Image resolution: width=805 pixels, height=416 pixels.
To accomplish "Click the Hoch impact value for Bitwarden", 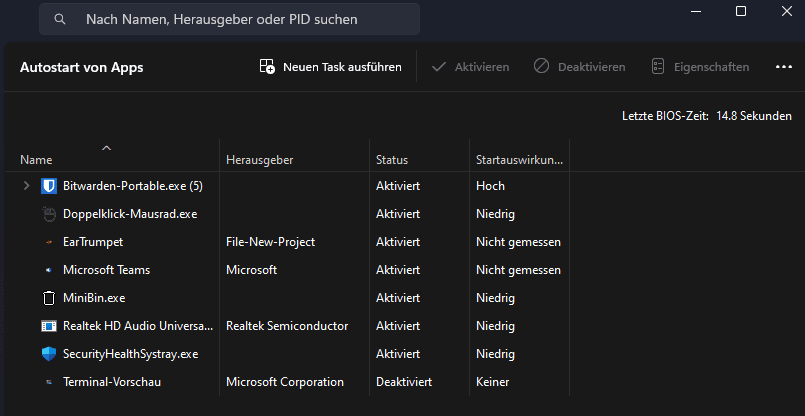I will tap(490, 186).
